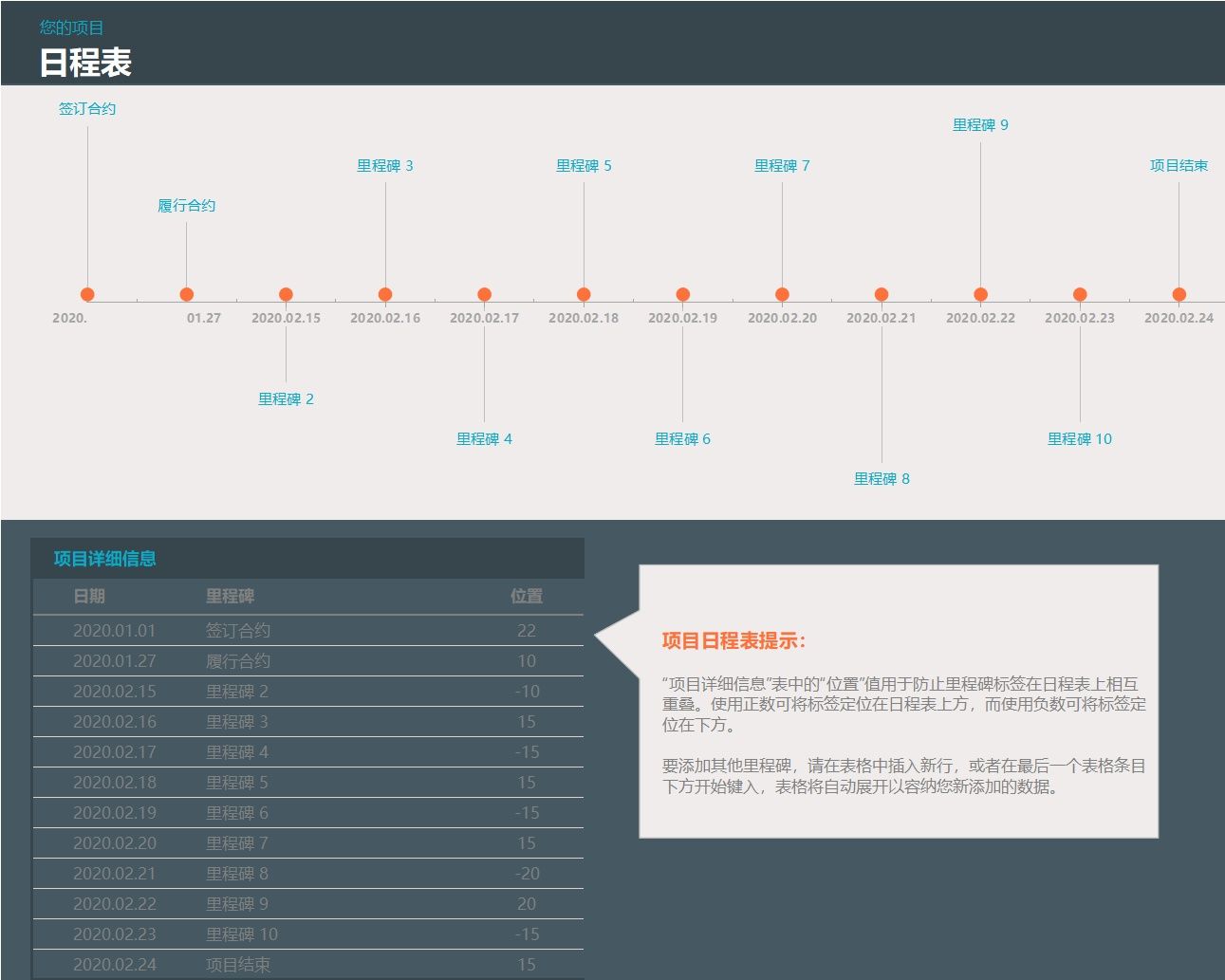Click the 里程碑 9 milestone dot
This screenshot has height=980, width=1225.
point(980,294)
